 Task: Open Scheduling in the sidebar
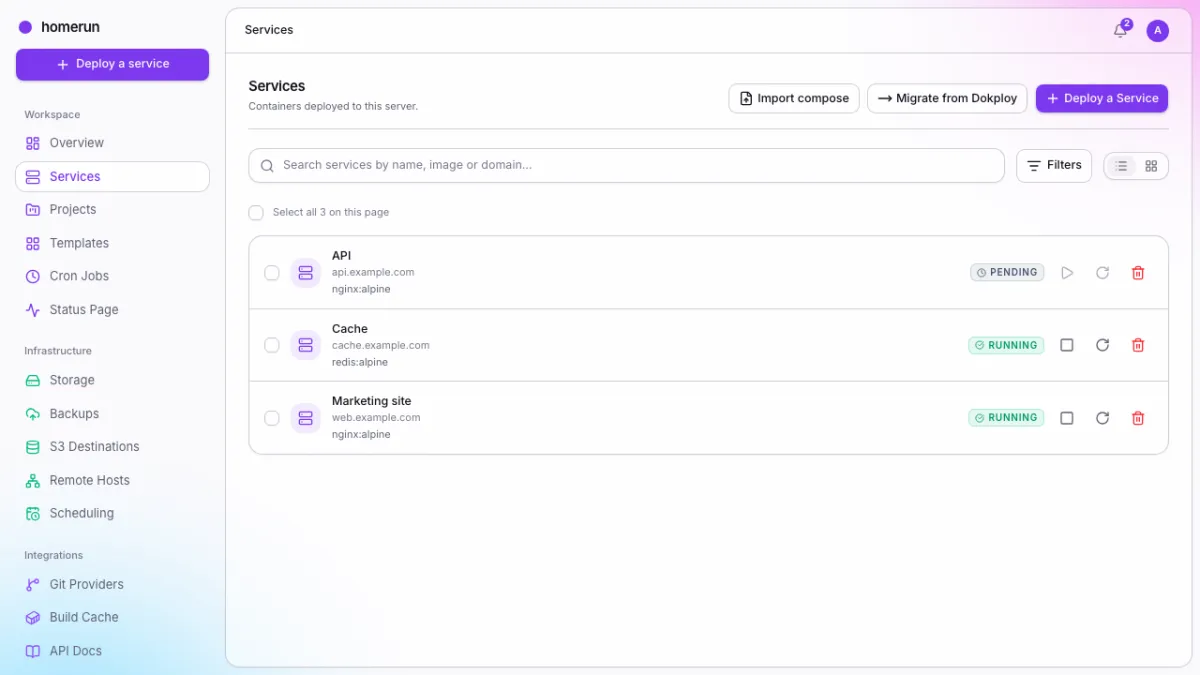pos(112,513)
